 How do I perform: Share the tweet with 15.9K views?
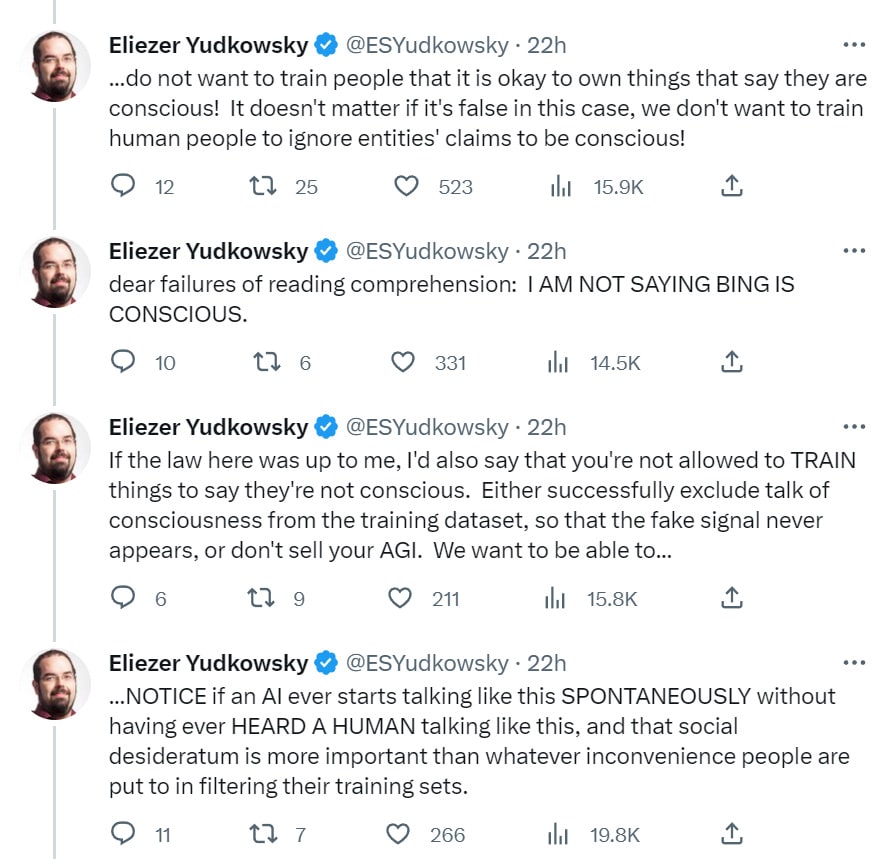click(x=731, y=186)
